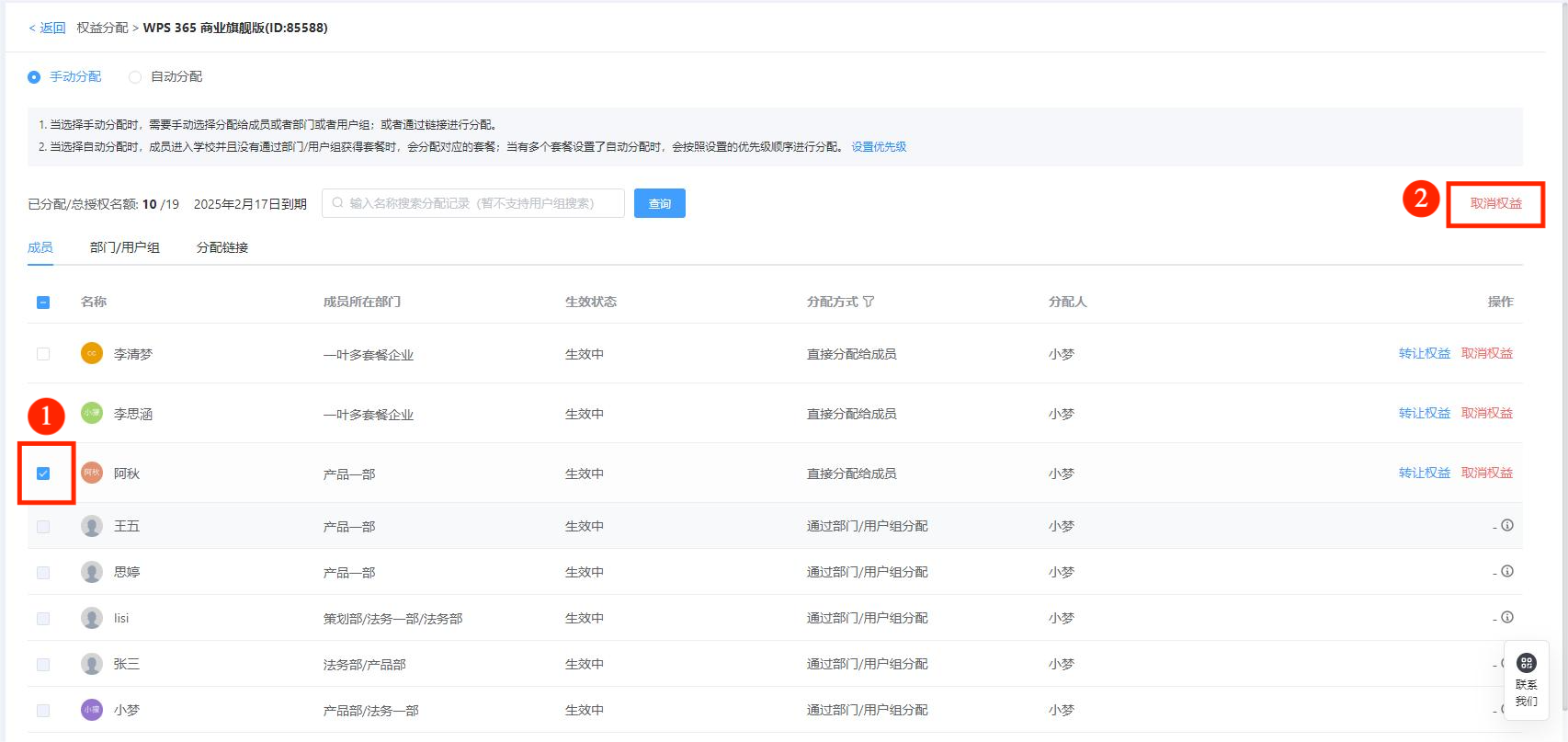The height and width of the screenshot is (742, 1568).
Task: Open the 设置优先级 link
Action: tap(879, 147)
